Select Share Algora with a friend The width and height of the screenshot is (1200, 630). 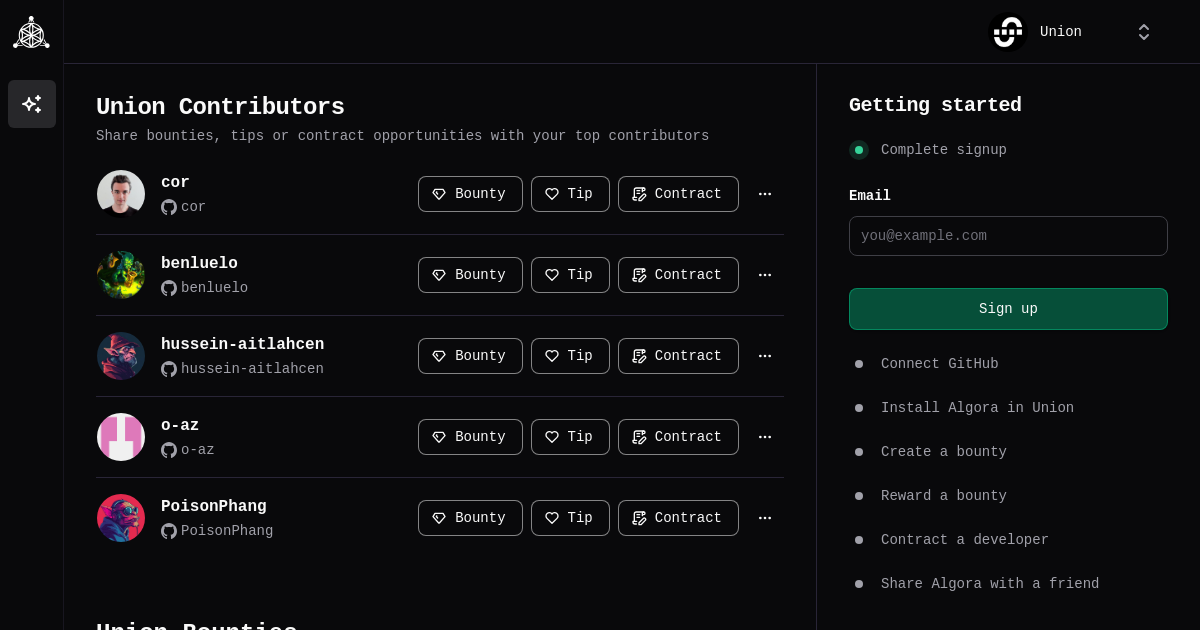pos(989,584)
